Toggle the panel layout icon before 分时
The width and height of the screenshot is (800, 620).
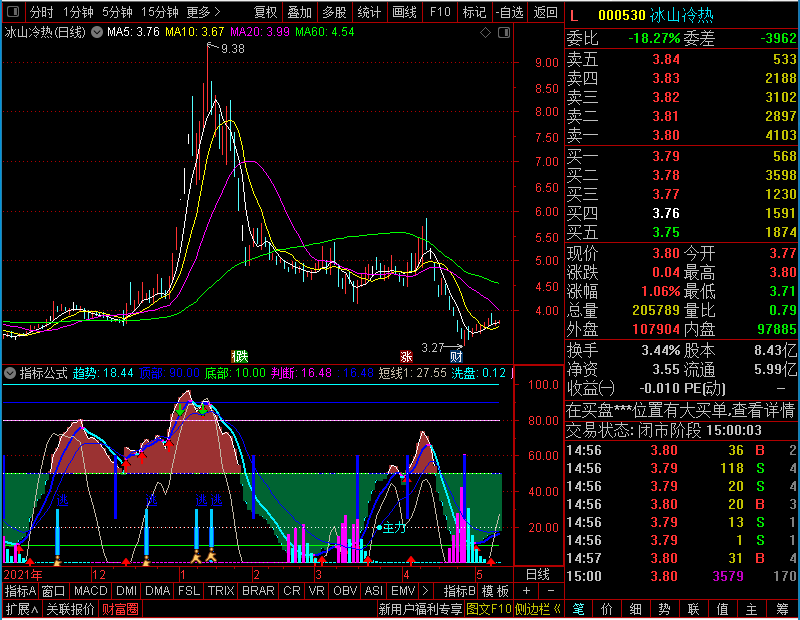(x=13, y=11)
